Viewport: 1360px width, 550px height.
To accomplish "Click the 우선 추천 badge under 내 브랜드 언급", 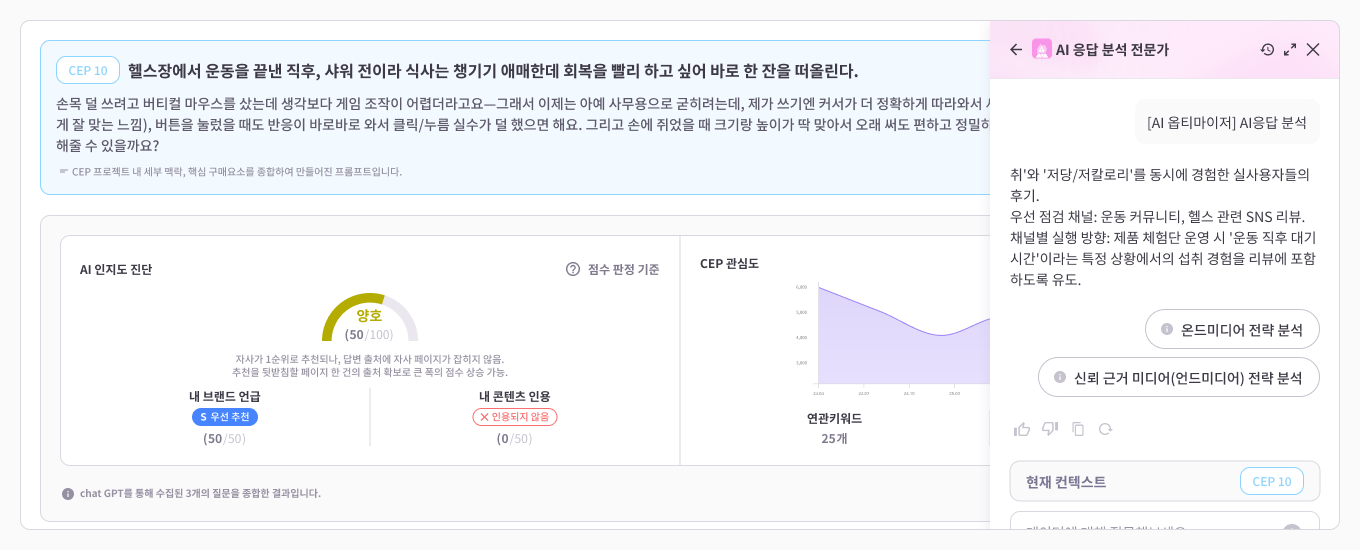I will 225,417.
